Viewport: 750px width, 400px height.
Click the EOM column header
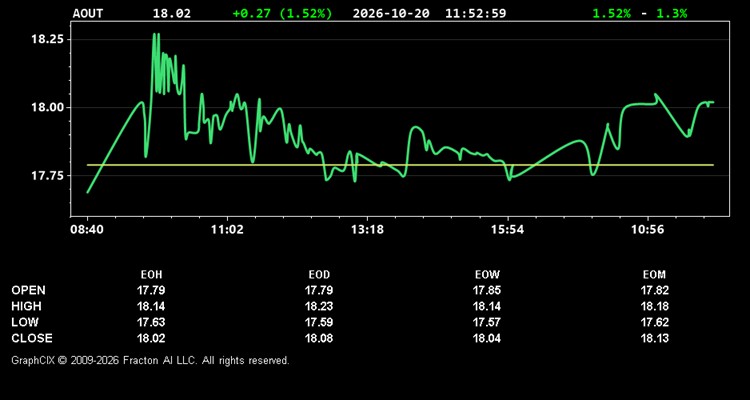click(x=654, y=275)
